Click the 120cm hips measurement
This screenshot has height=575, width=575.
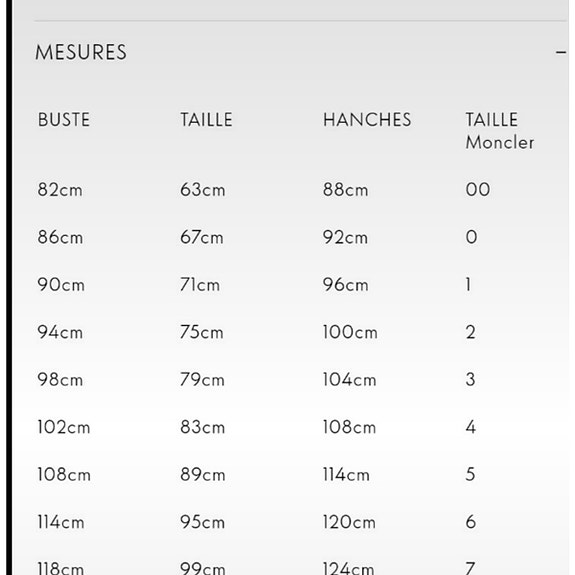[349, 522]
